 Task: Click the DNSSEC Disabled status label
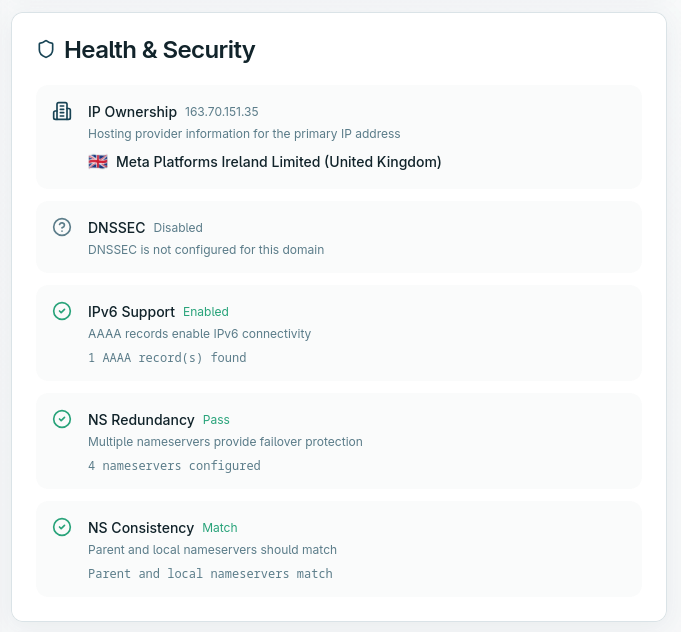pyautogui.click(x=178, y=228)
